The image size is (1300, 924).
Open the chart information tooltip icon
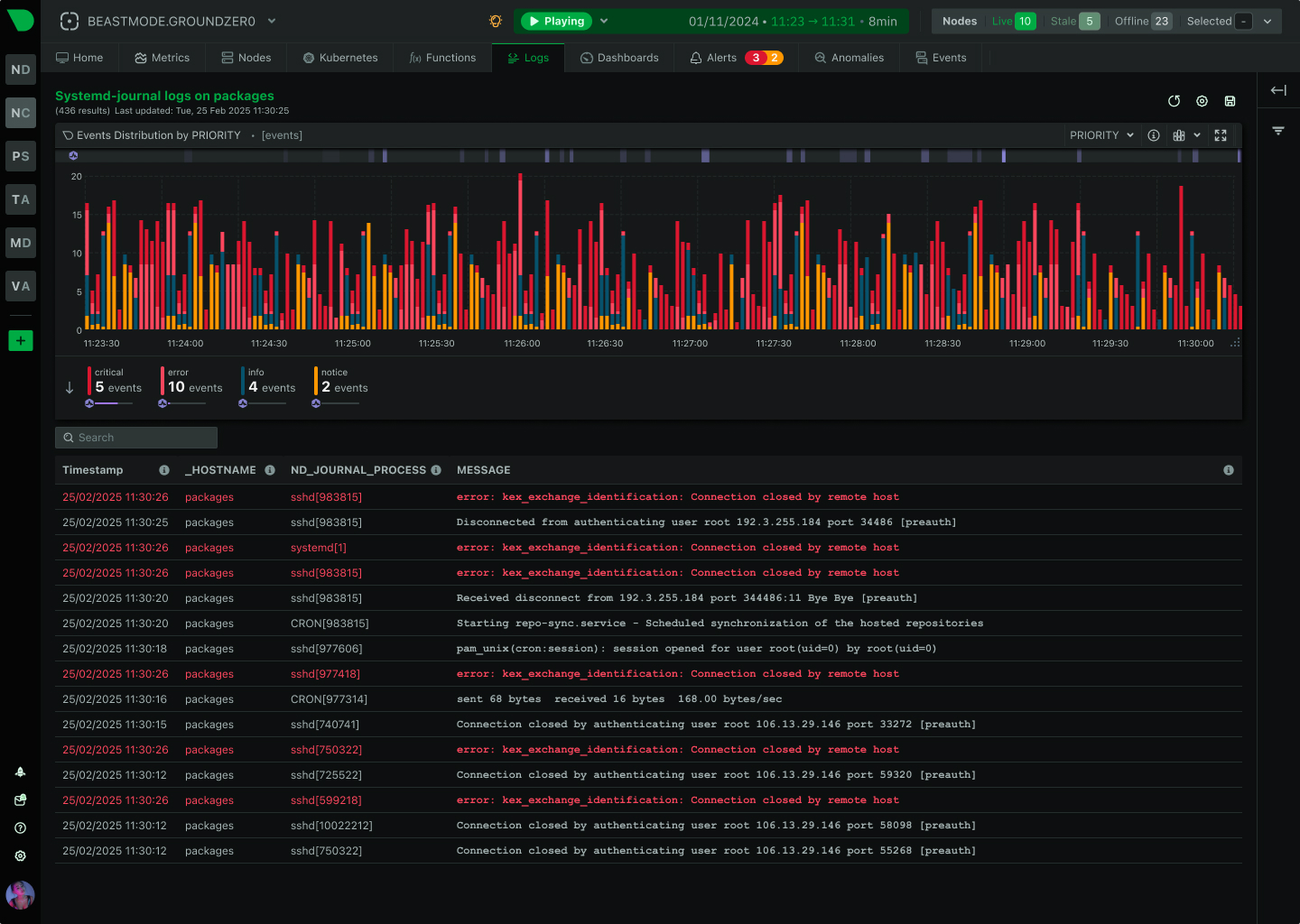(x=1154, y=134)
